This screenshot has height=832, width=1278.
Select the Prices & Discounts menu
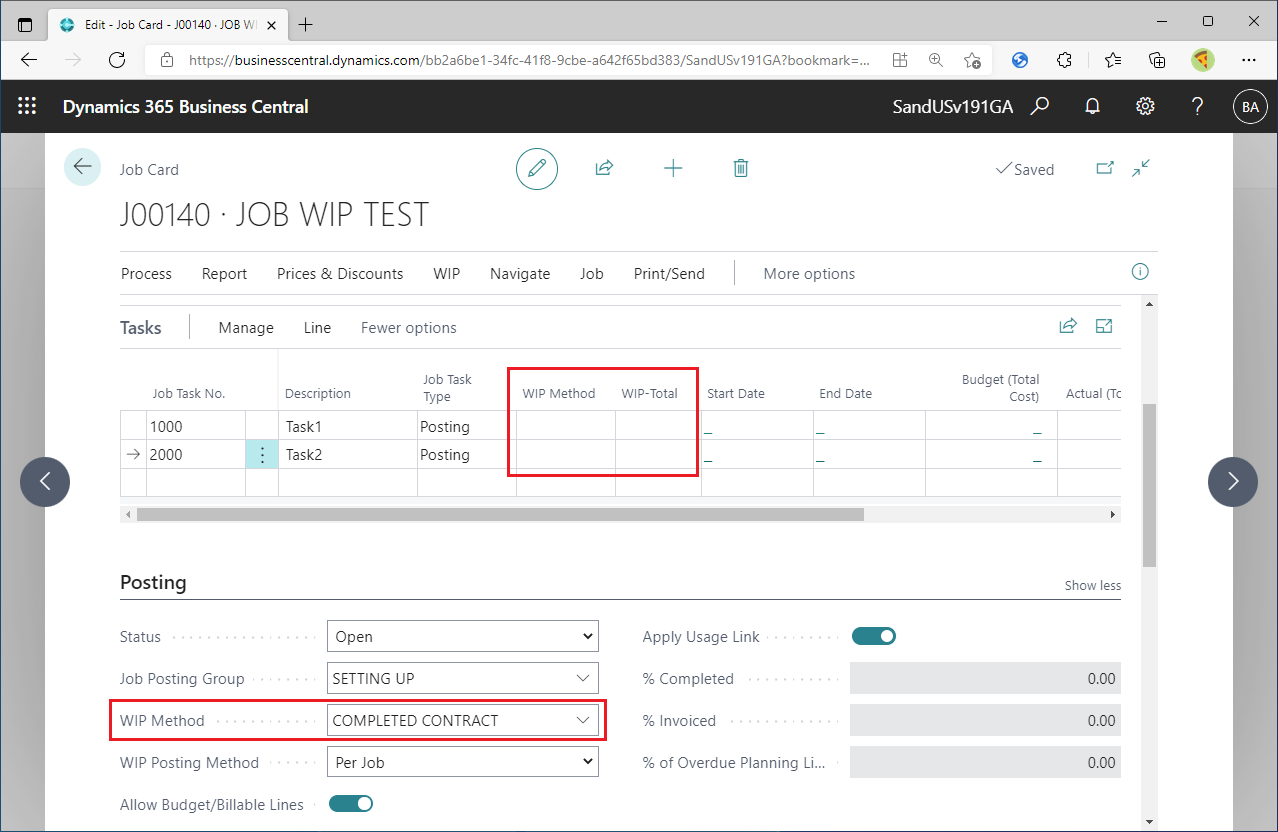(339, 273)
